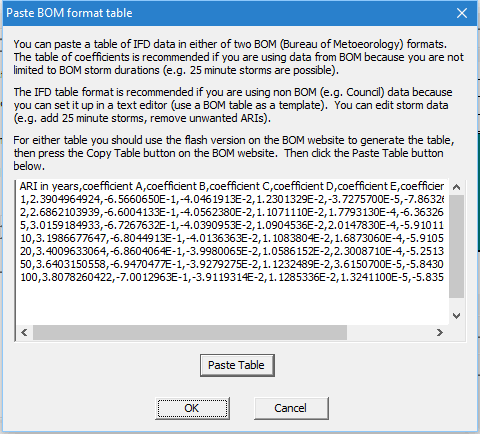480x434 pixels.
Task: Click the row starting with 100,3.8078260422
Action: tap(232, 277)
